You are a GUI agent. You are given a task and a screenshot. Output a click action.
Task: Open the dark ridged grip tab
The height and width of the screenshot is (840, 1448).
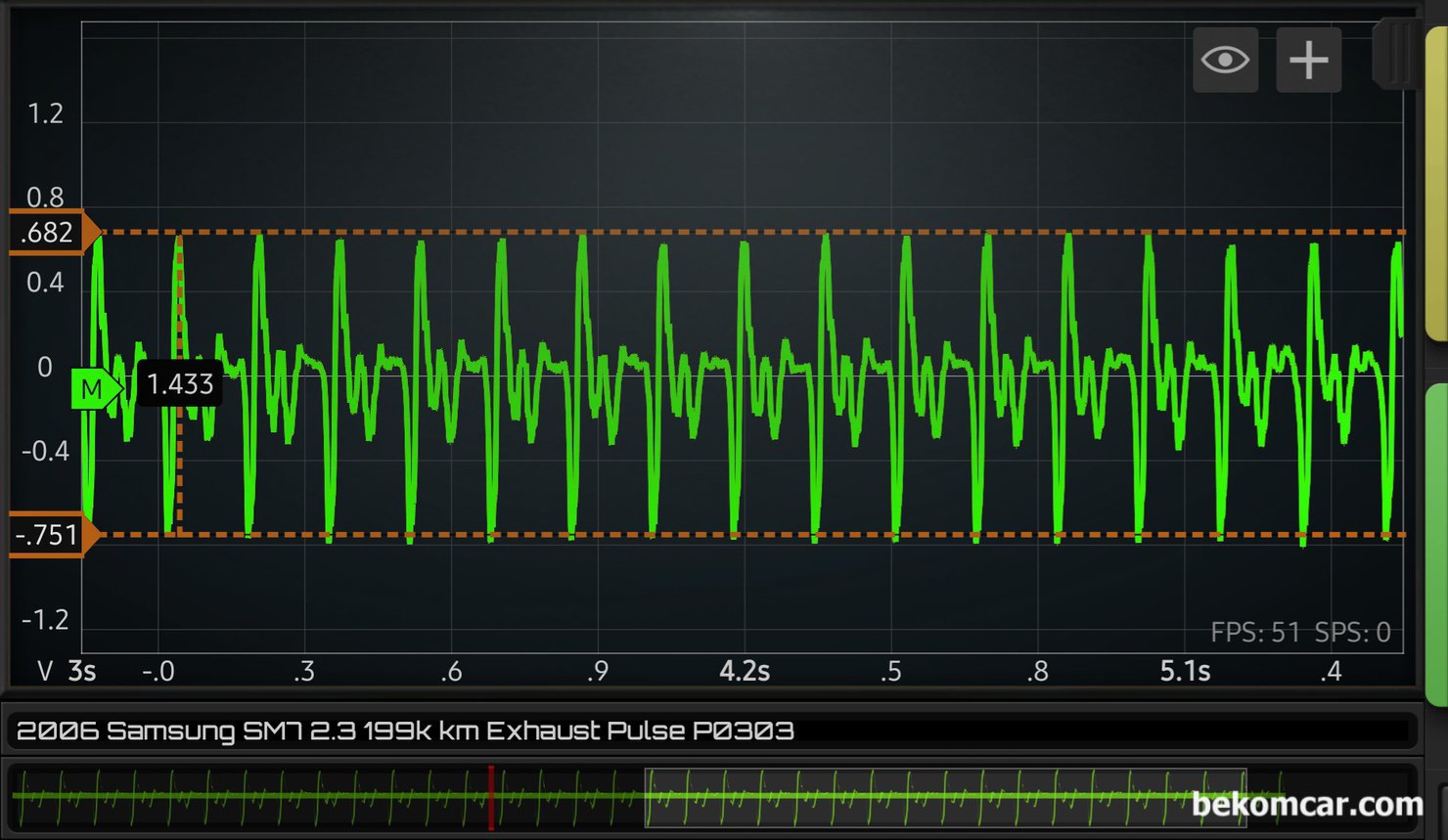[1397, 54]
